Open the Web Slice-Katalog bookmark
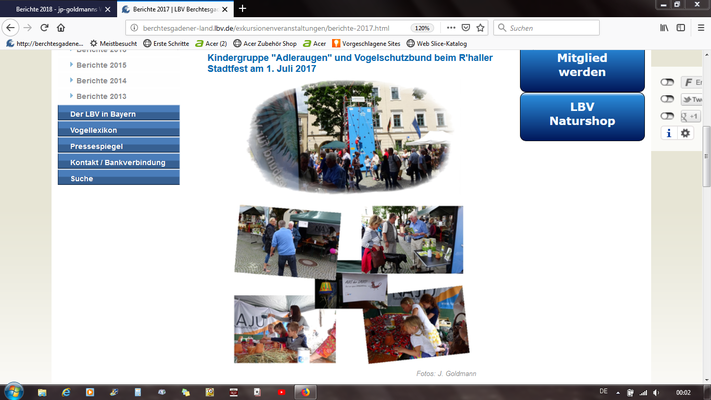 coord(437,44)
